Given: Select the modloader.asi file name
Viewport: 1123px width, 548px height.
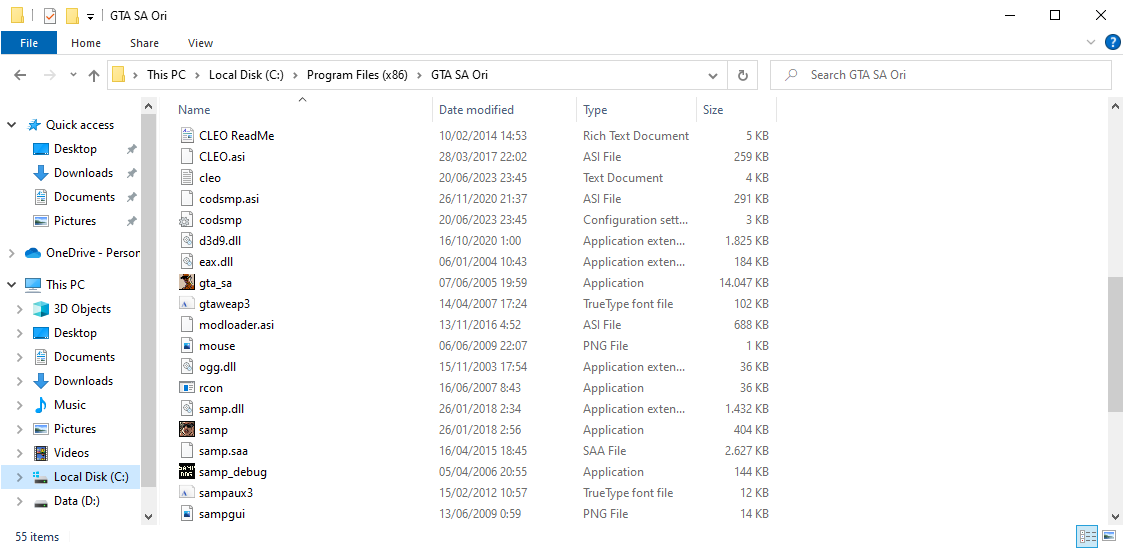Looking at the screenshot, I should 236,325.
